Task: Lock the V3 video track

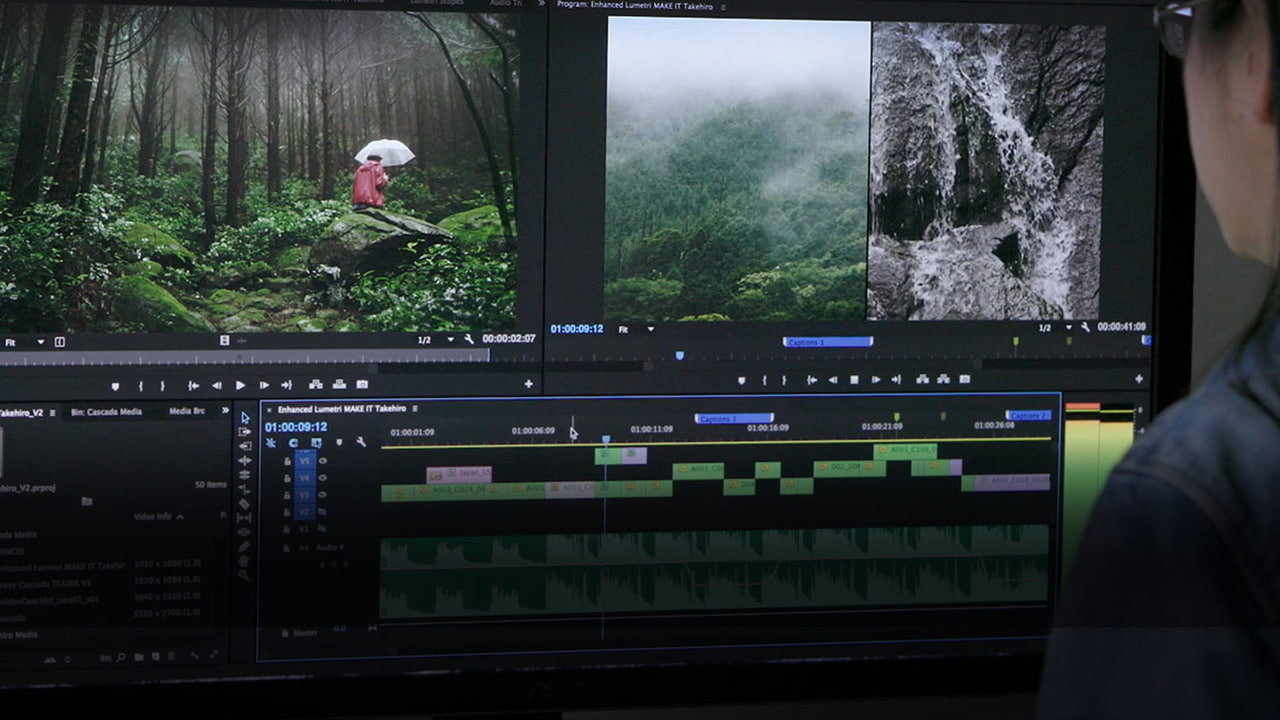Action: (288, 493)
